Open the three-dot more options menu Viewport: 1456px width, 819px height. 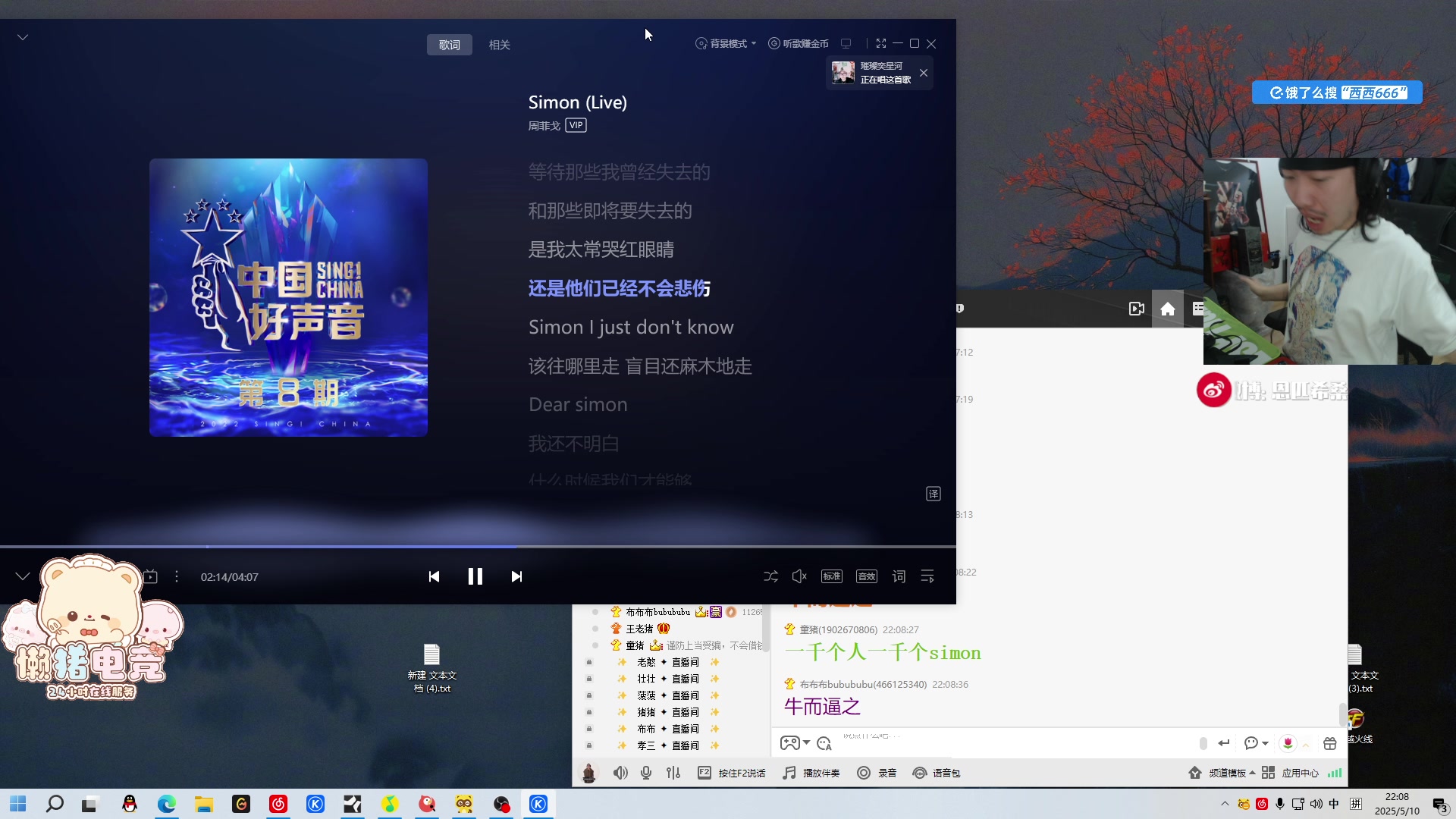tap(177, 576)
